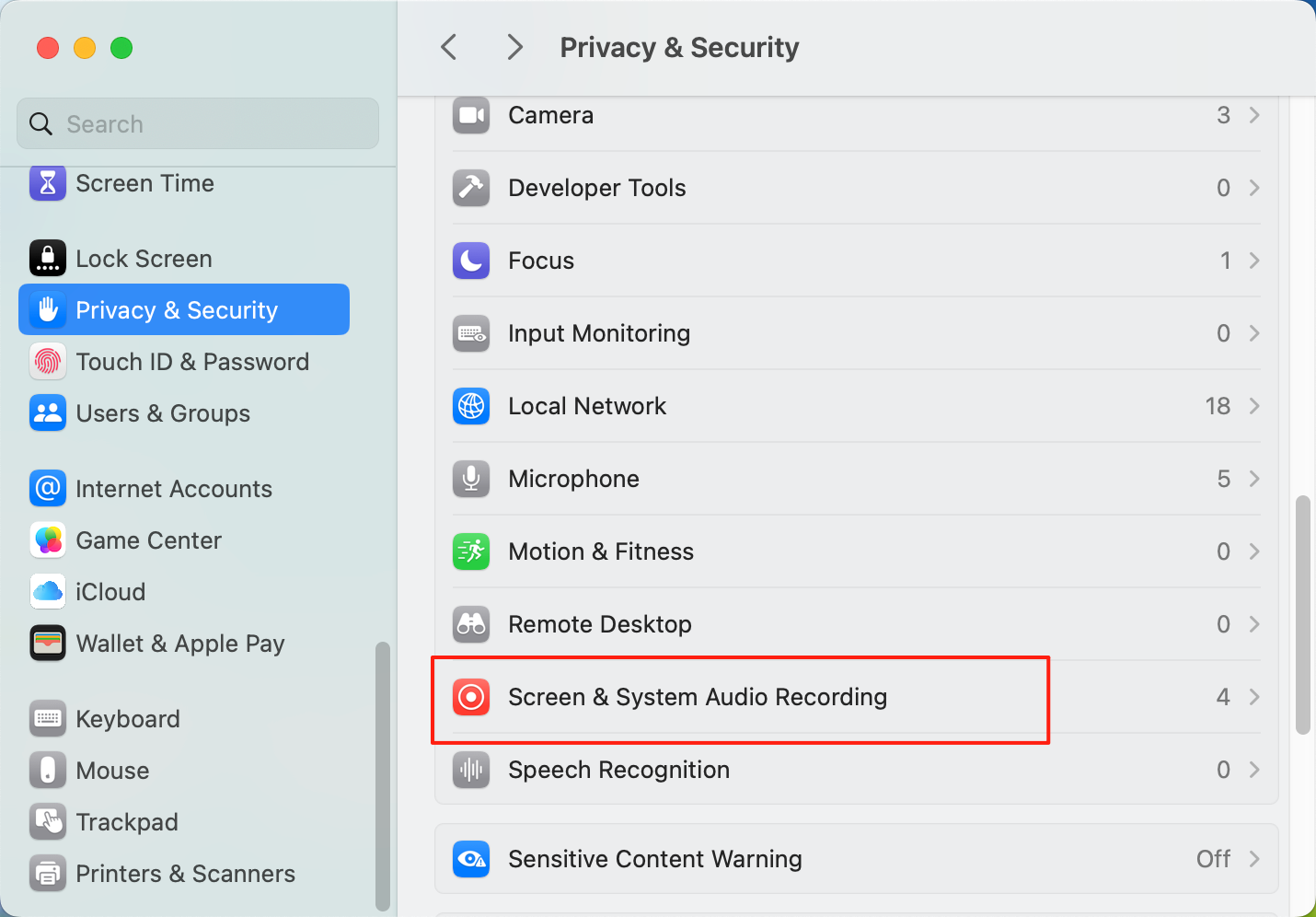Click the Remote Desktop binoculars icon
Screen dimensions: 1316x917
tap(471, 624)
